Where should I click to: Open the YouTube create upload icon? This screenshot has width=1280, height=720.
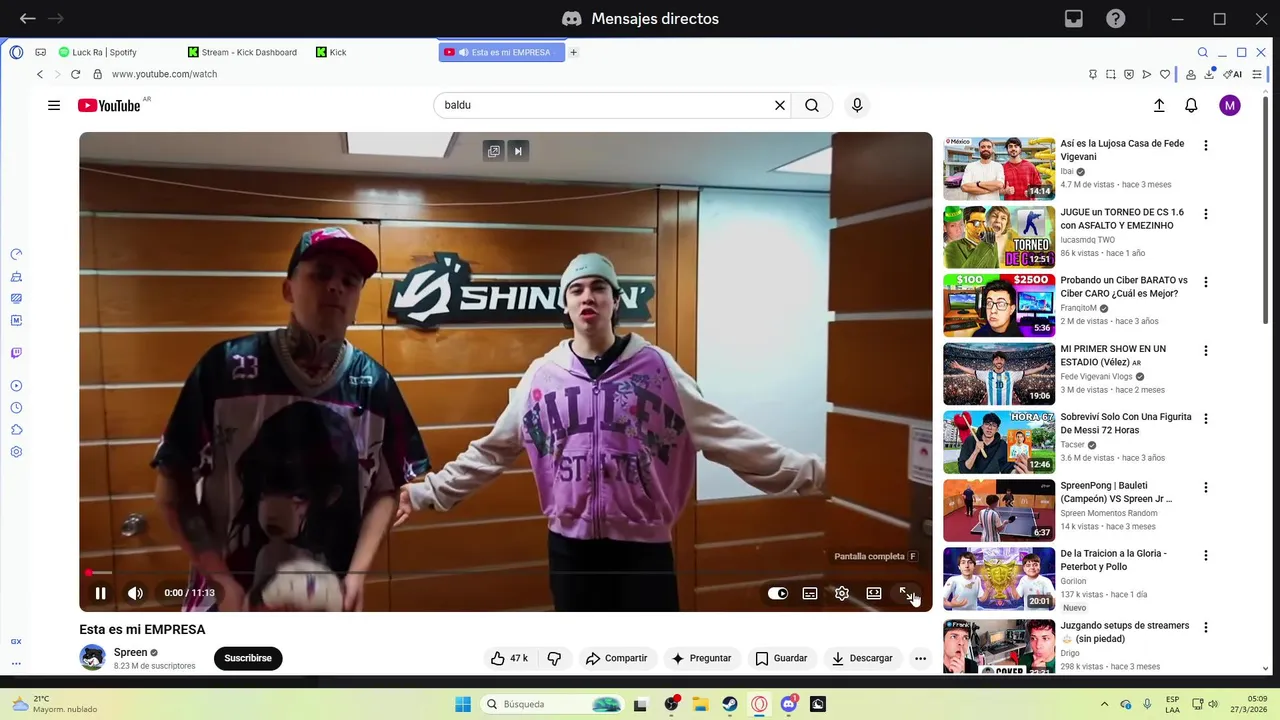coord(1159,105)
